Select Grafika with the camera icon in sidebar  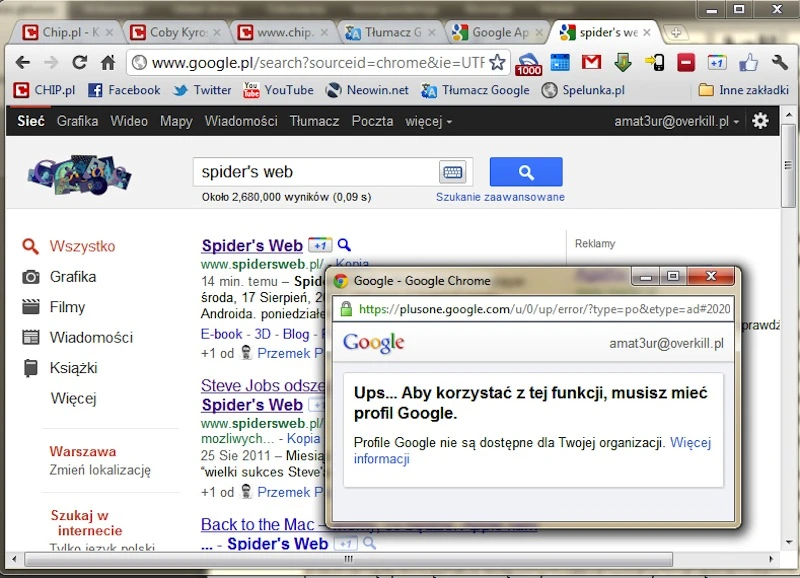click(x=59, y=277)
